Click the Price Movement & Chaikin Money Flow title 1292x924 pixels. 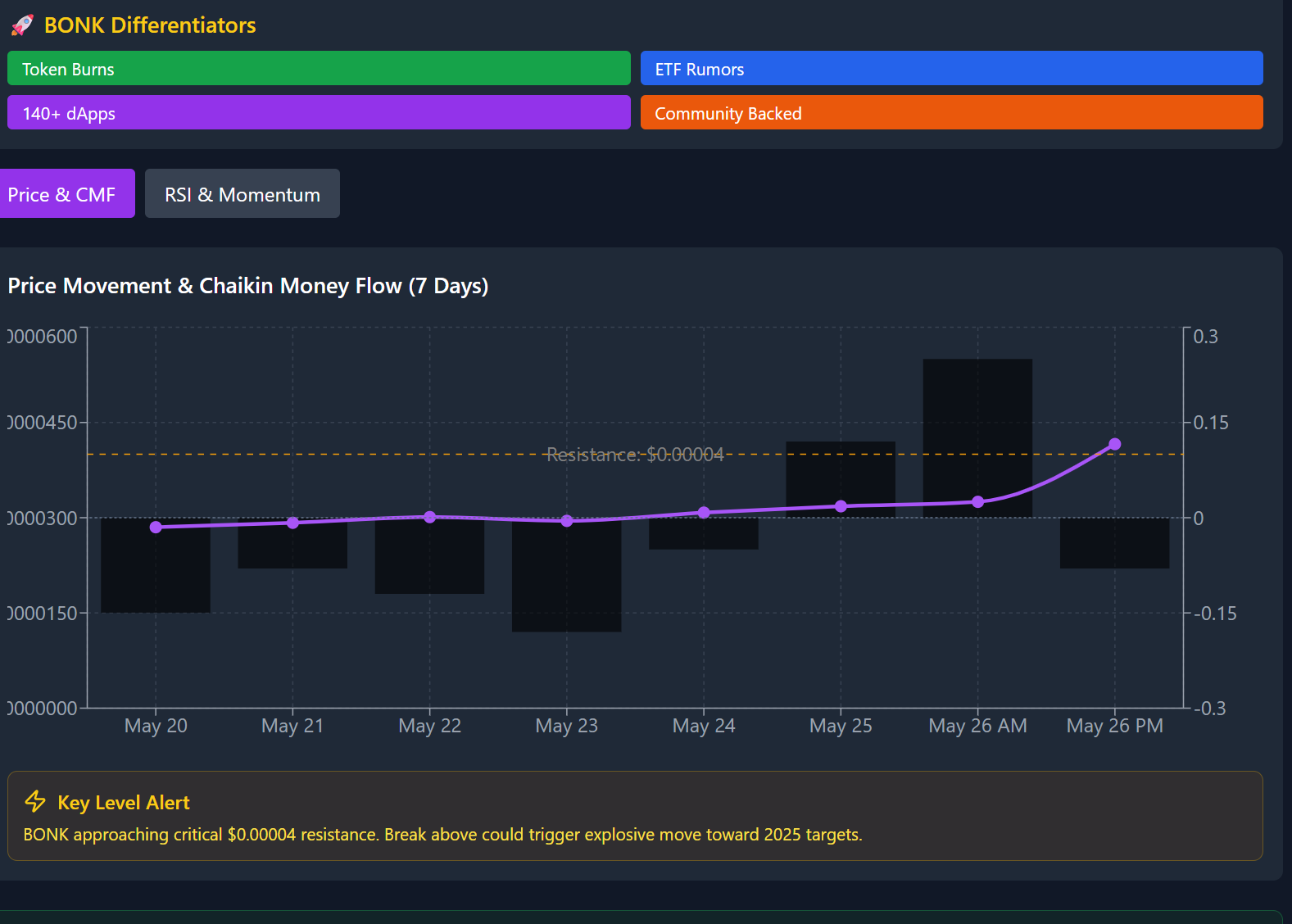[248, 286]
